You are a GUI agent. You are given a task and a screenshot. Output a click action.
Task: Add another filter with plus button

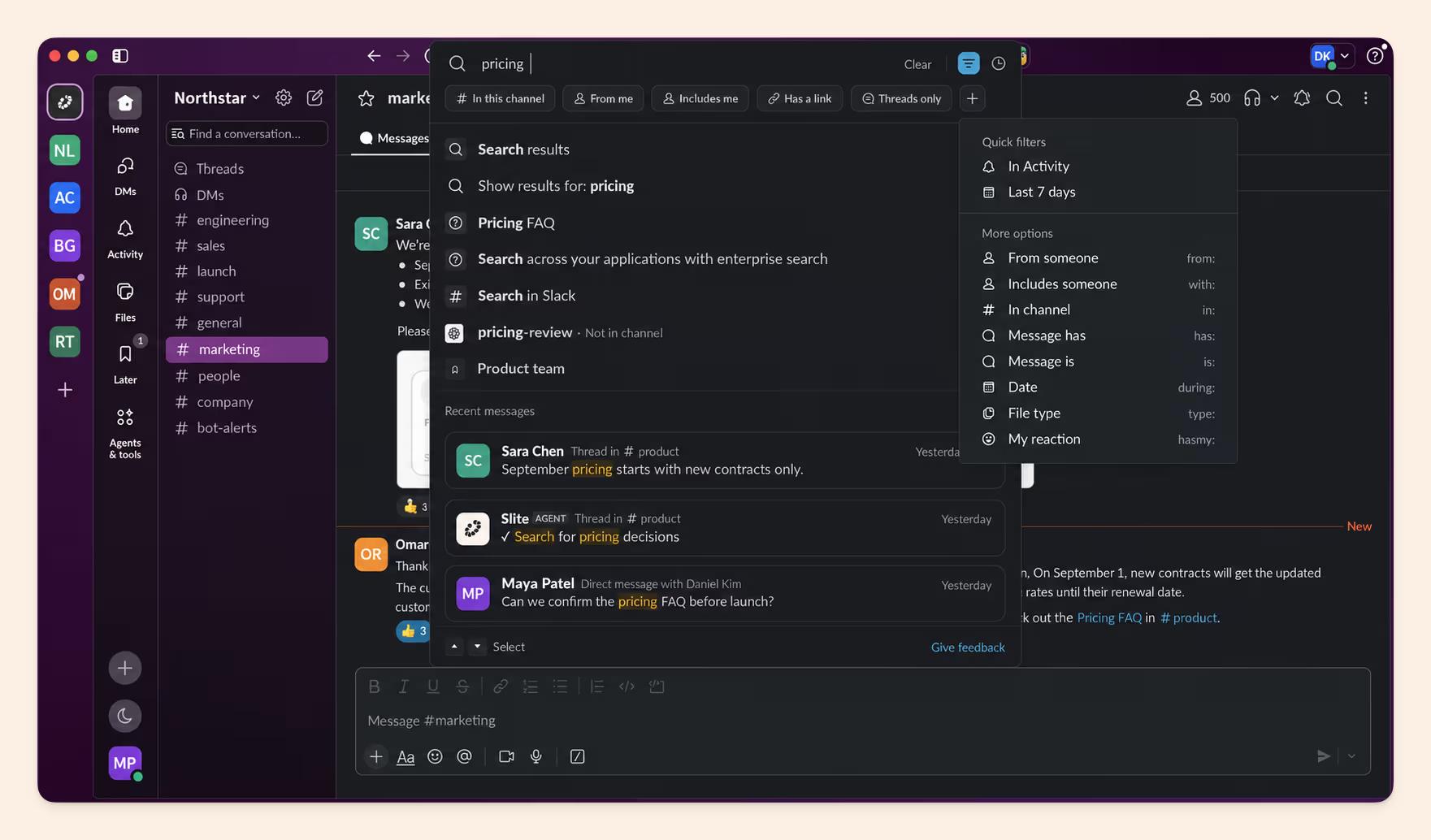[x=972, y=98]
